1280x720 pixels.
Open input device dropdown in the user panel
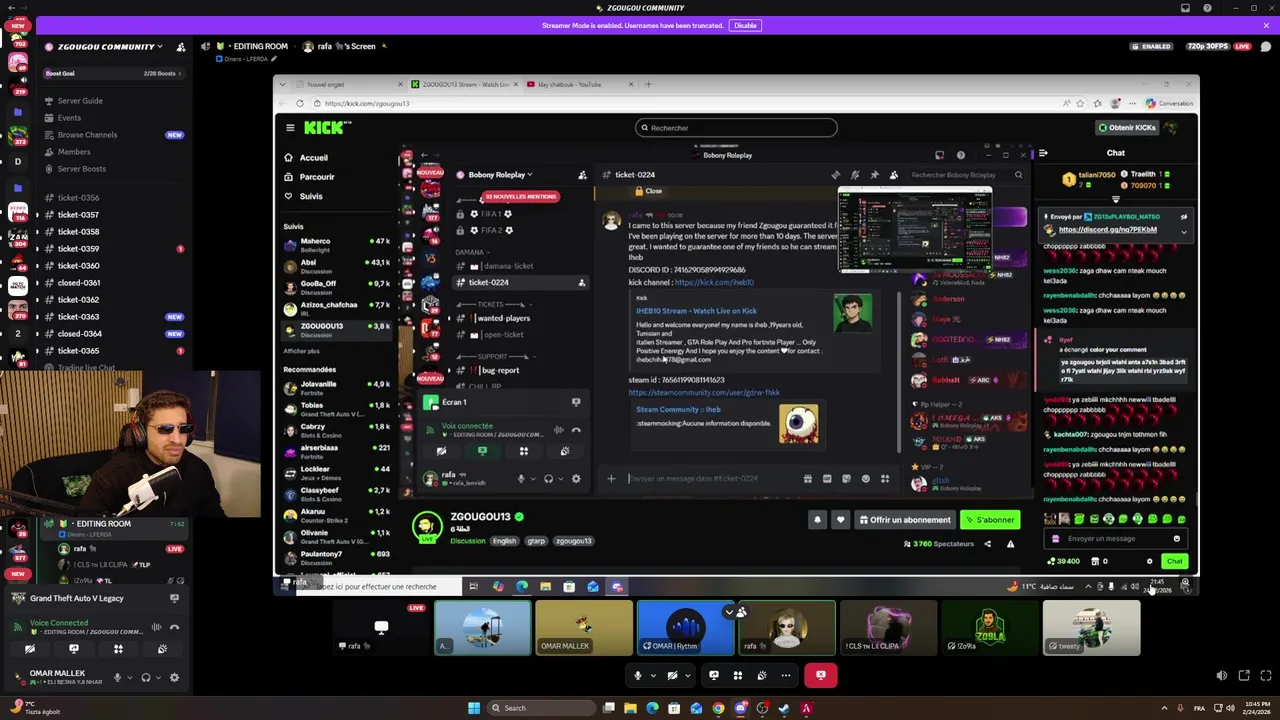click(x=129, y=677)
